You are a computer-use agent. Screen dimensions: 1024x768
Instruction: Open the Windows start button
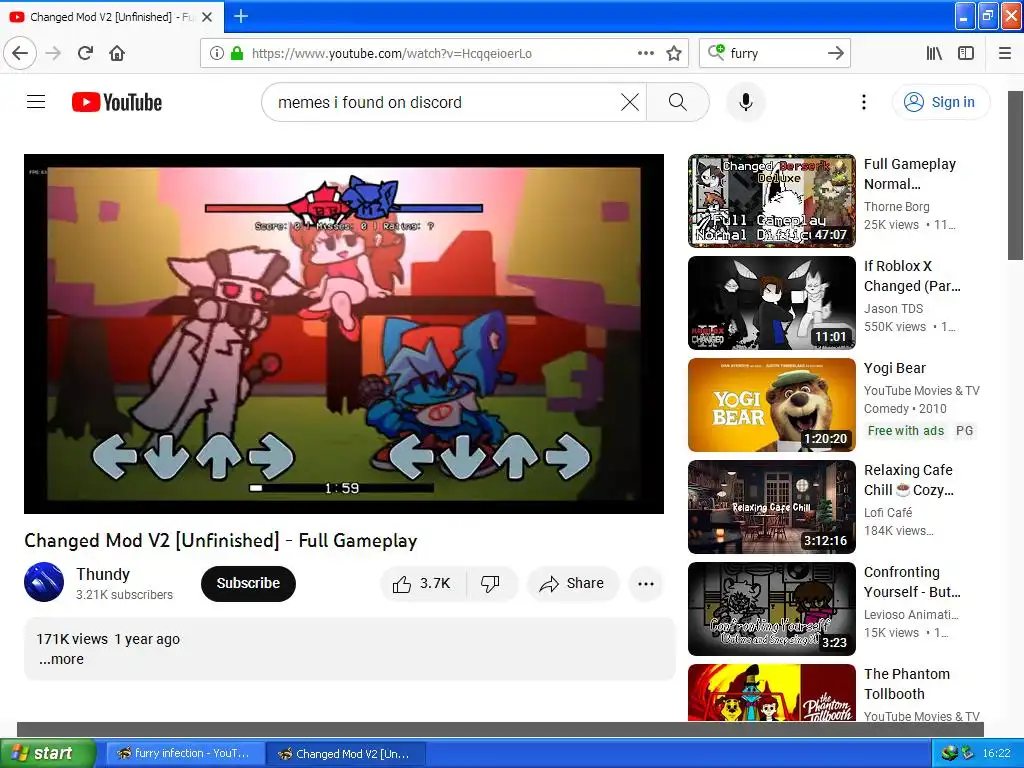[x=48, y=753]
